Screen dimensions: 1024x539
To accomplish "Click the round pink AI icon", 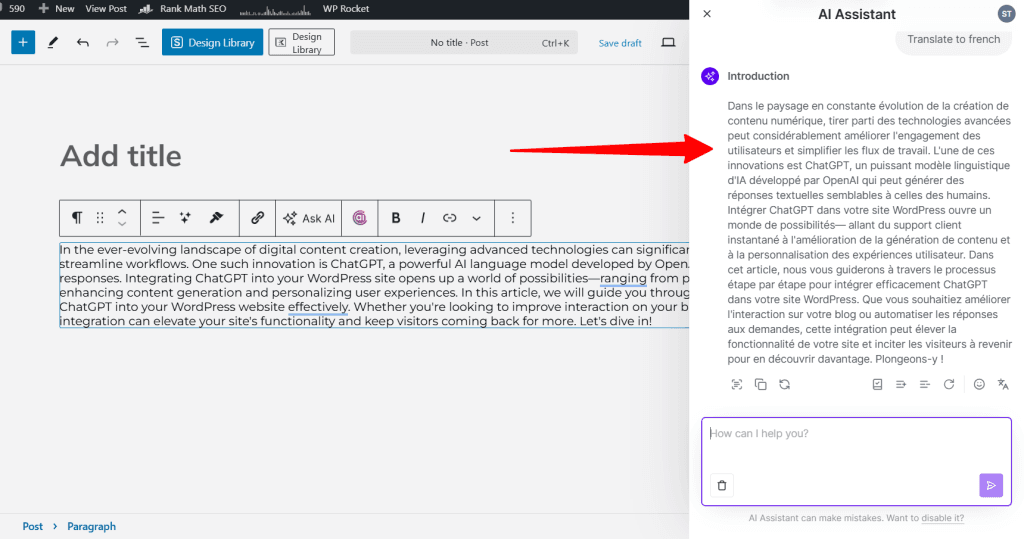I will tap(360, 218).
